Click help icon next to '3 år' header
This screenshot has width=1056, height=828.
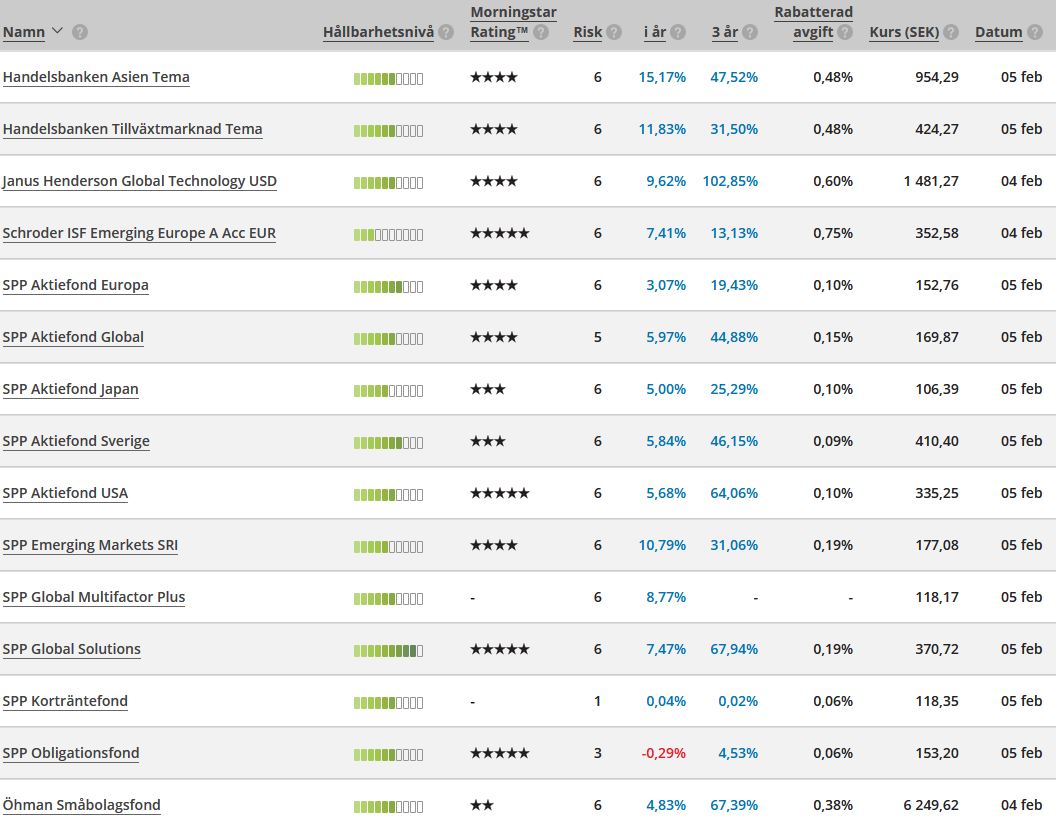pyautogui.click(x=750, y=32)
